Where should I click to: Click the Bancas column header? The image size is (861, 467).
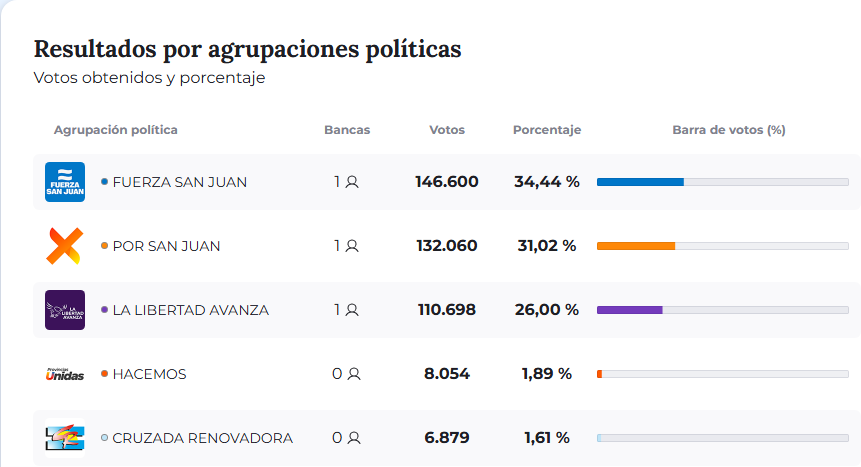point(347,130)
